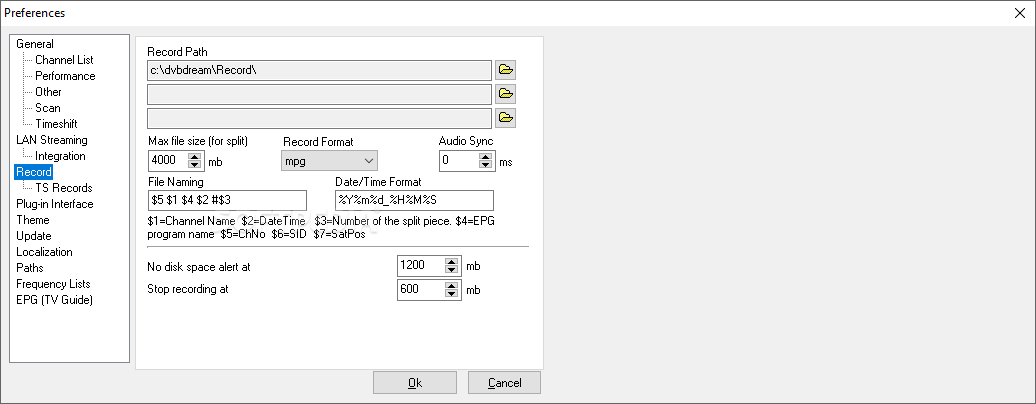Viewport: 1036px width, 404px height.
Task: Click the File Naming text field
Action: 227,200
